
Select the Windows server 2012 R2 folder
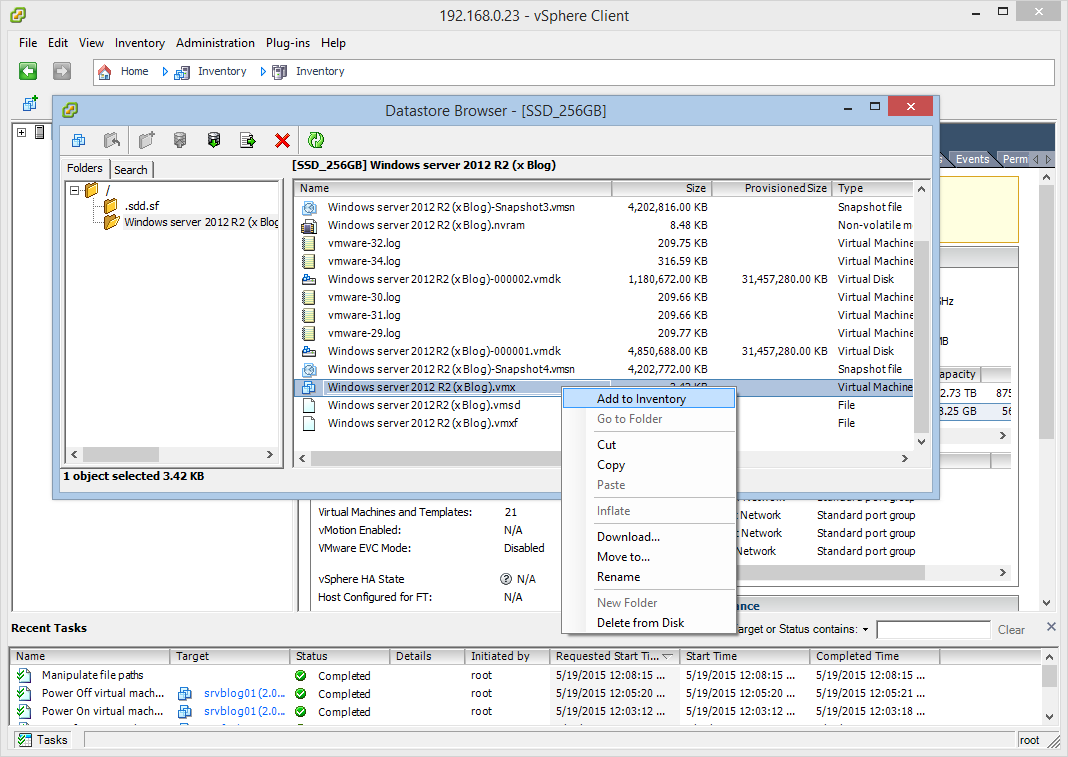[201, 222]
